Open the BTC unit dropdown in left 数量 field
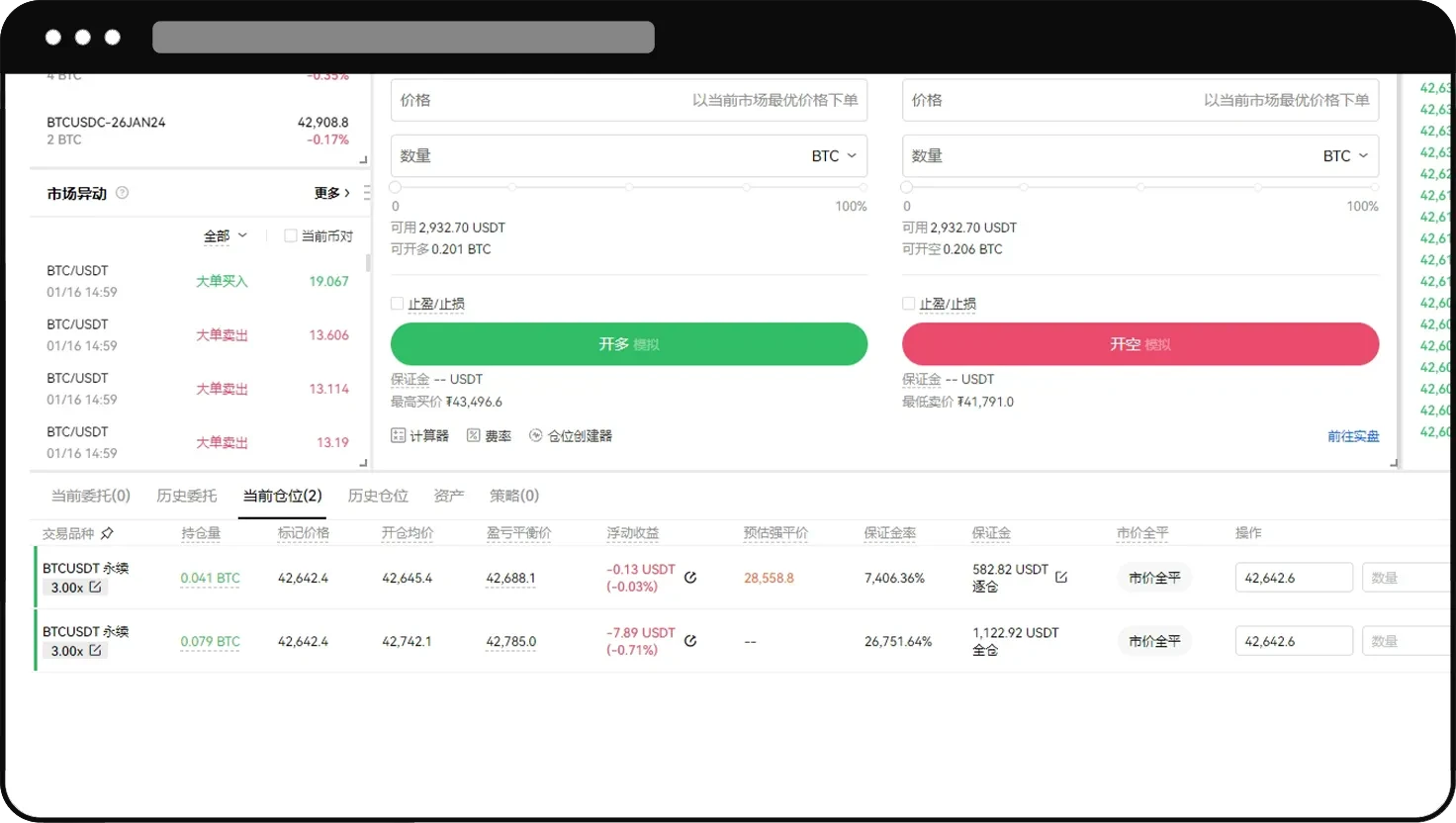1456x823 pixels. click(x=832, y=155)
